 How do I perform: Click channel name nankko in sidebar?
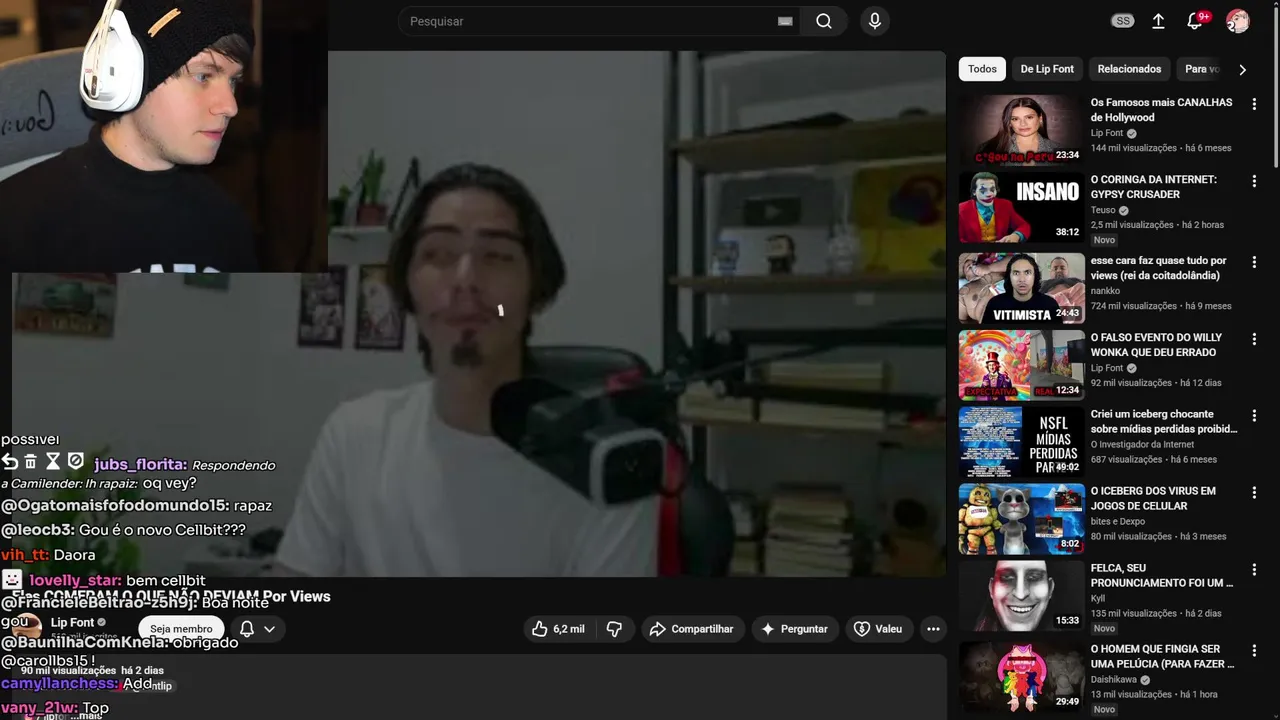tap(1105, 291)
